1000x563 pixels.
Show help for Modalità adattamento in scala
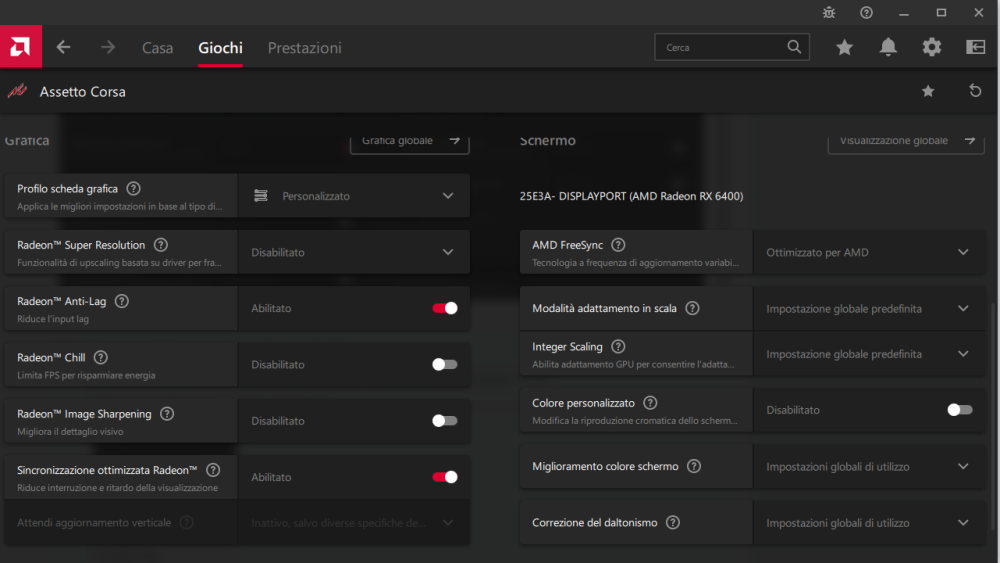(692, 309)
